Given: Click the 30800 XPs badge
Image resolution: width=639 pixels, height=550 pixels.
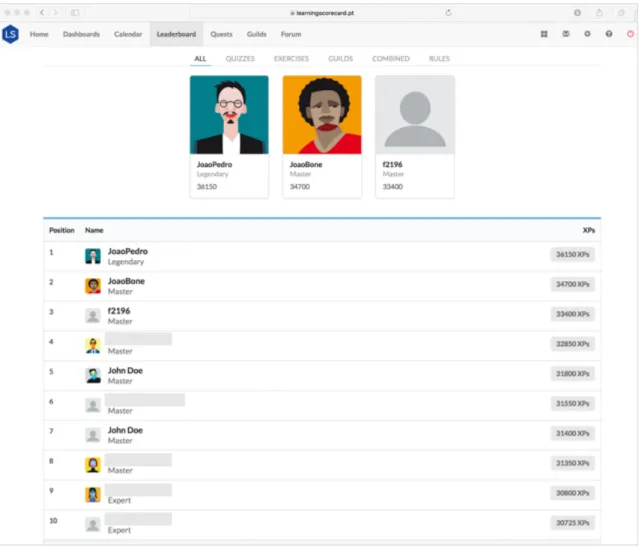Looking at the screenshot, I should 573,493.
